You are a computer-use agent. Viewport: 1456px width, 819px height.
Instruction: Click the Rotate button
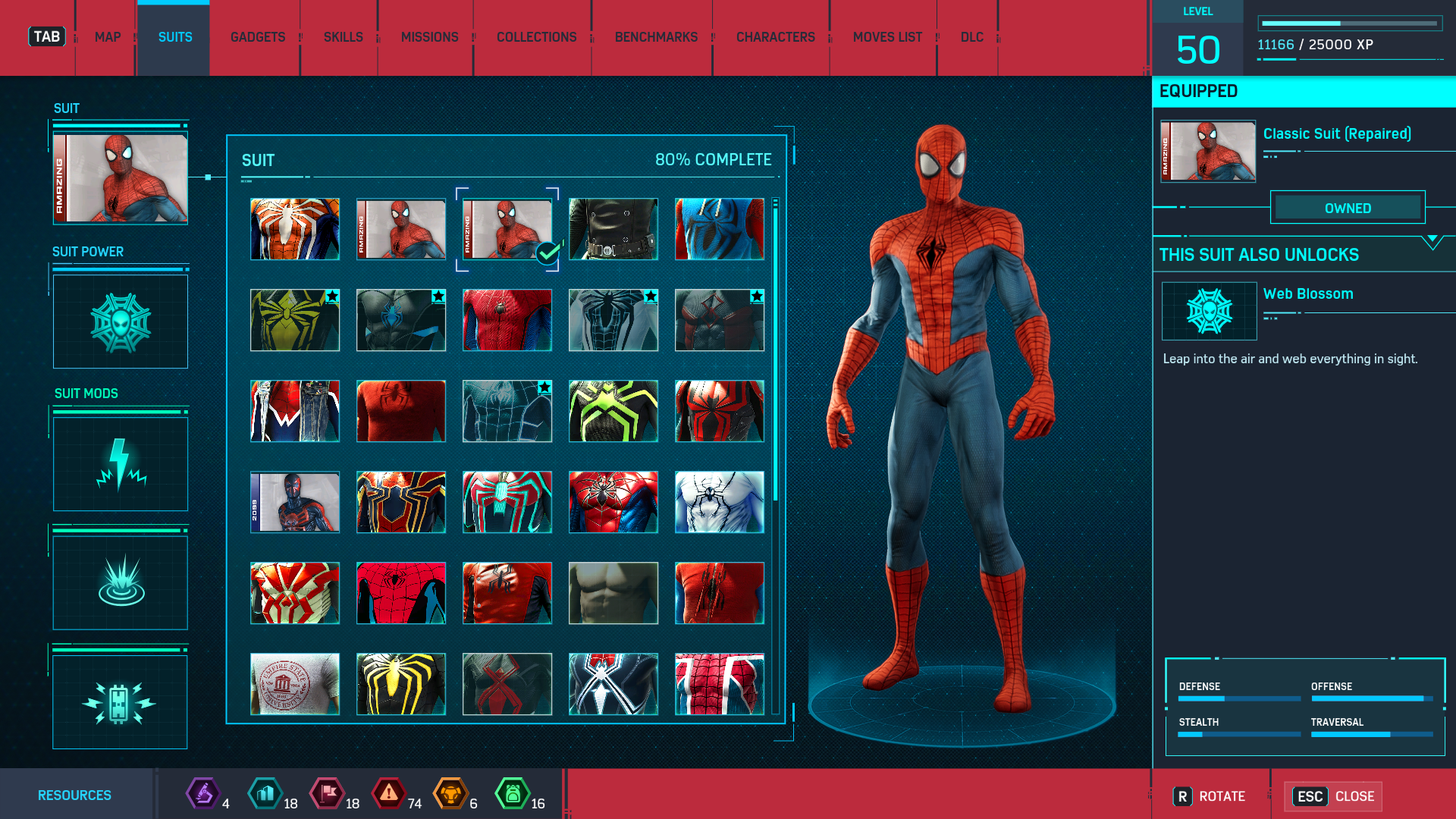point(1210,796)
